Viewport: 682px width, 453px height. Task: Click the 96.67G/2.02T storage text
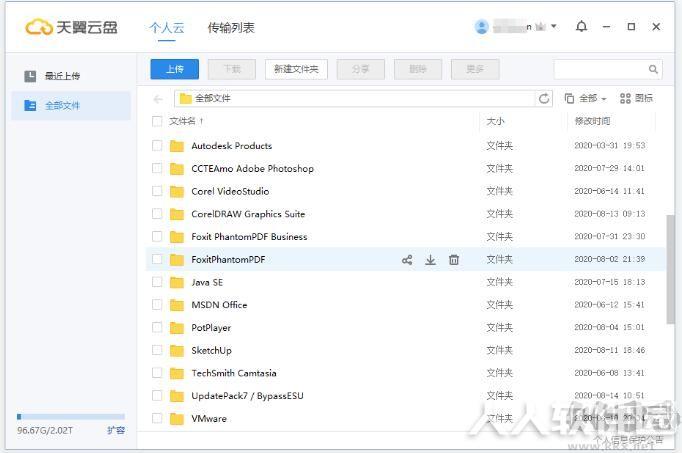[45, 430]
